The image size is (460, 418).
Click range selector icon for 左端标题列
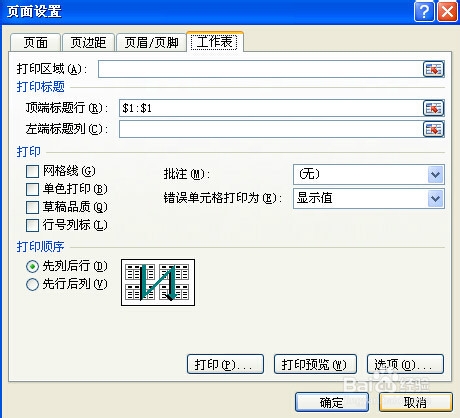coord(433,129)
